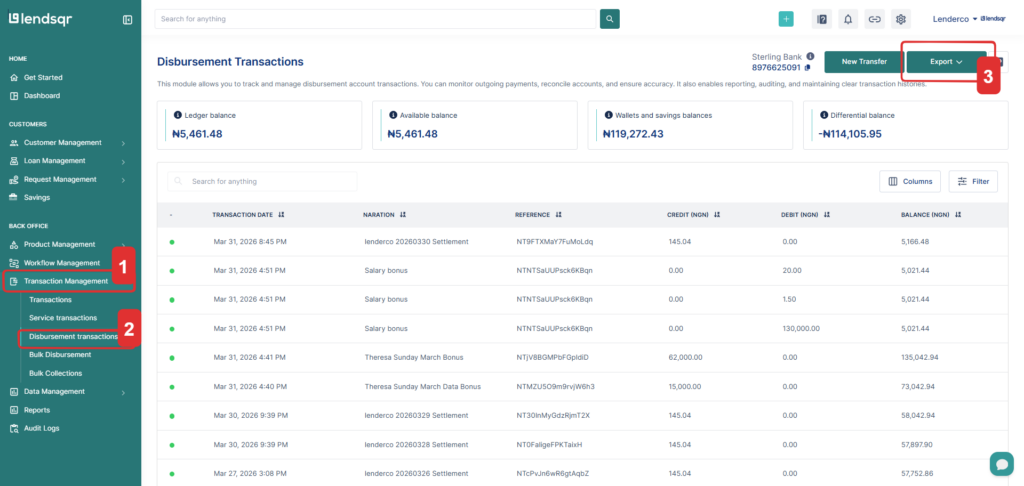Open Bulk Disbursement in sidebar
The image size is (1024, 486).
(x=69, y=355)
